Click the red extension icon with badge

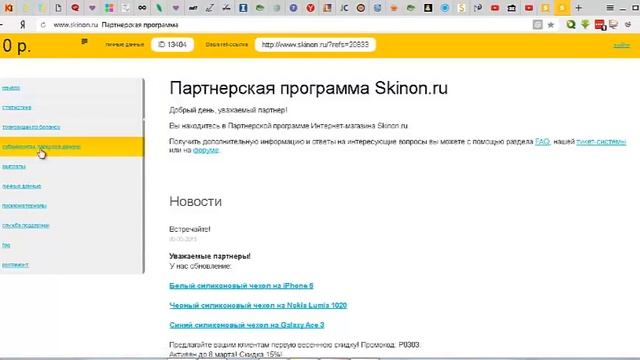600,25
